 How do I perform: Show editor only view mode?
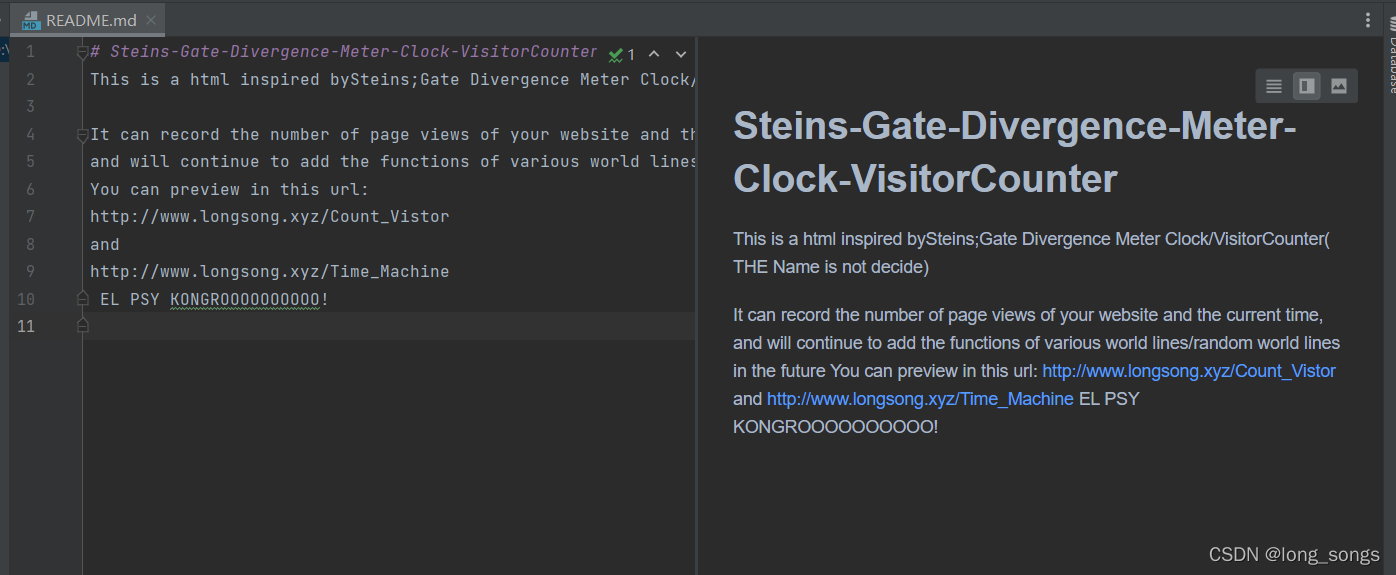[x=1273, y=86]
